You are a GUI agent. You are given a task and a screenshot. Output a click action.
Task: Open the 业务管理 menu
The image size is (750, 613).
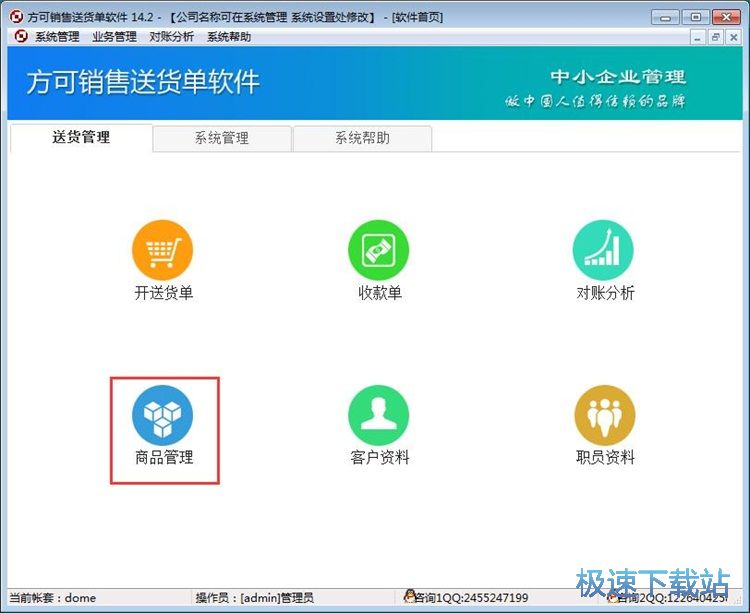(114, 37)
